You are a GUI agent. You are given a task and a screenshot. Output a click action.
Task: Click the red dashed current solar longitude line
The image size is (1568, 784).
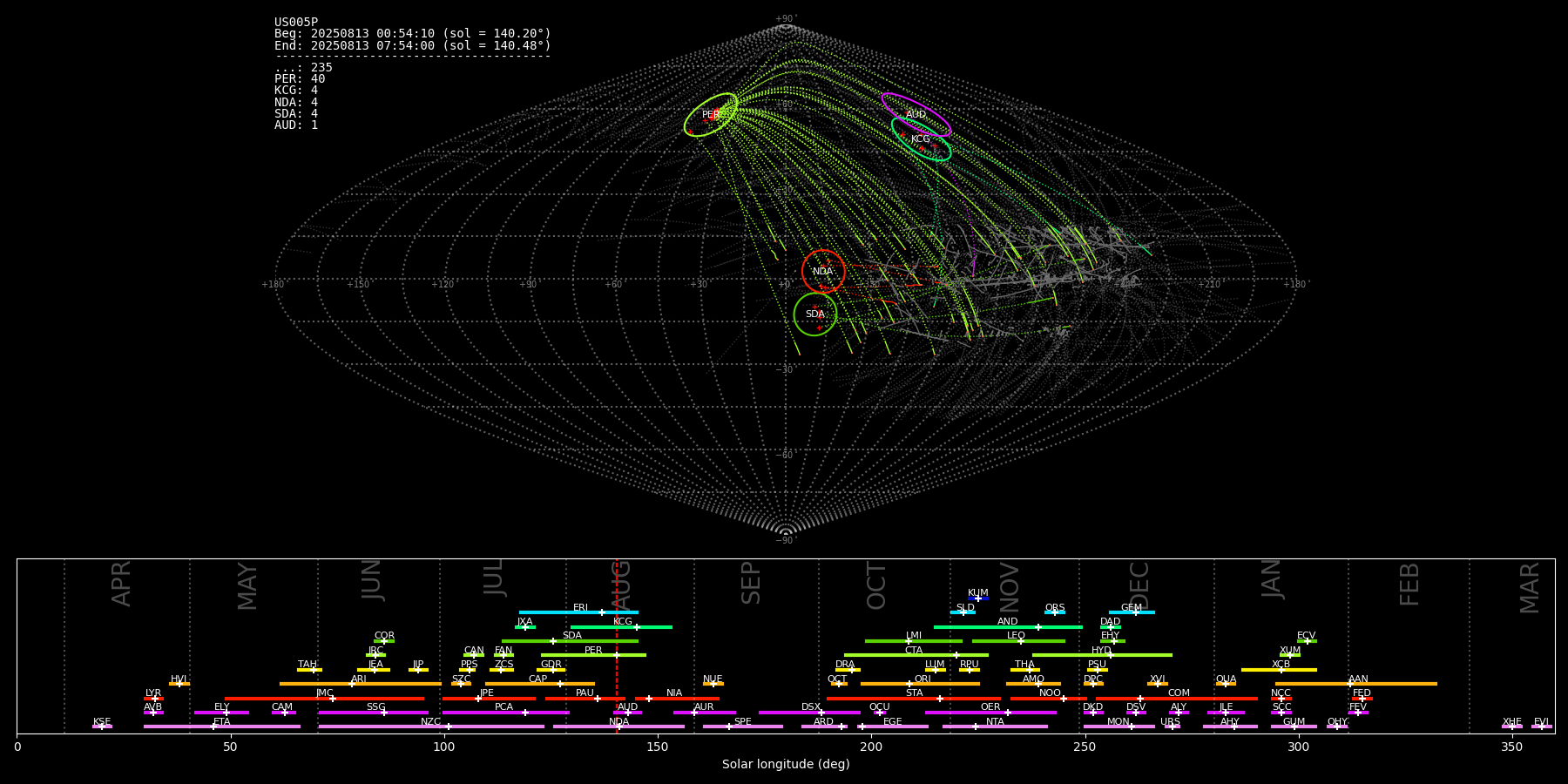click(617, 645)
